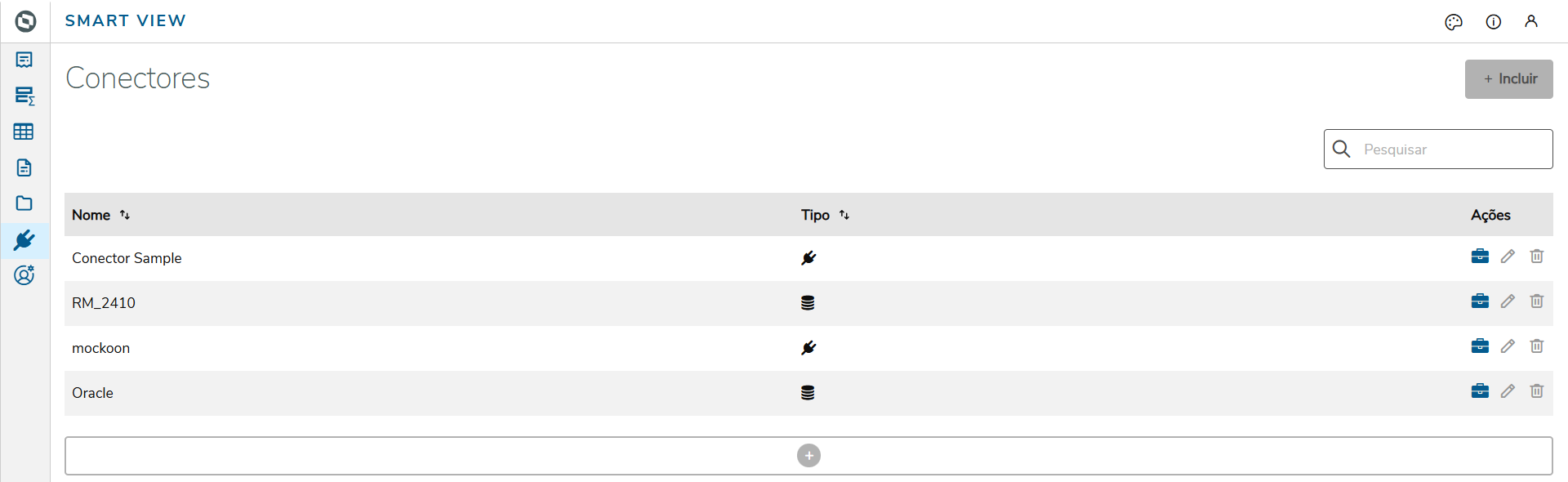This screenshot has width=1568, height=482.
Task: Edit the Conector Sample row
Action: coord(1508,257)
